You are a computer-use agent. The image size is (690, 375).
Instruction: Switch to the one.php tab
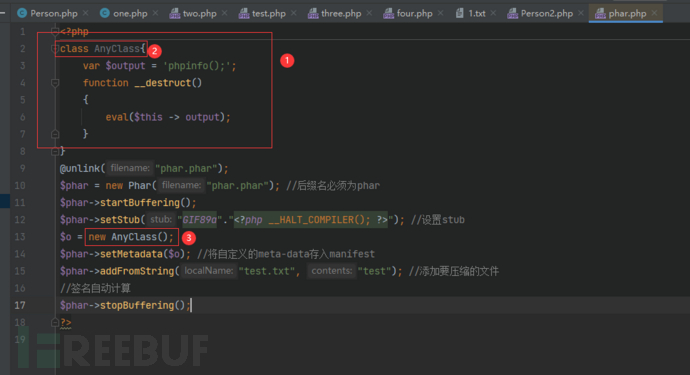coord(129,13)
